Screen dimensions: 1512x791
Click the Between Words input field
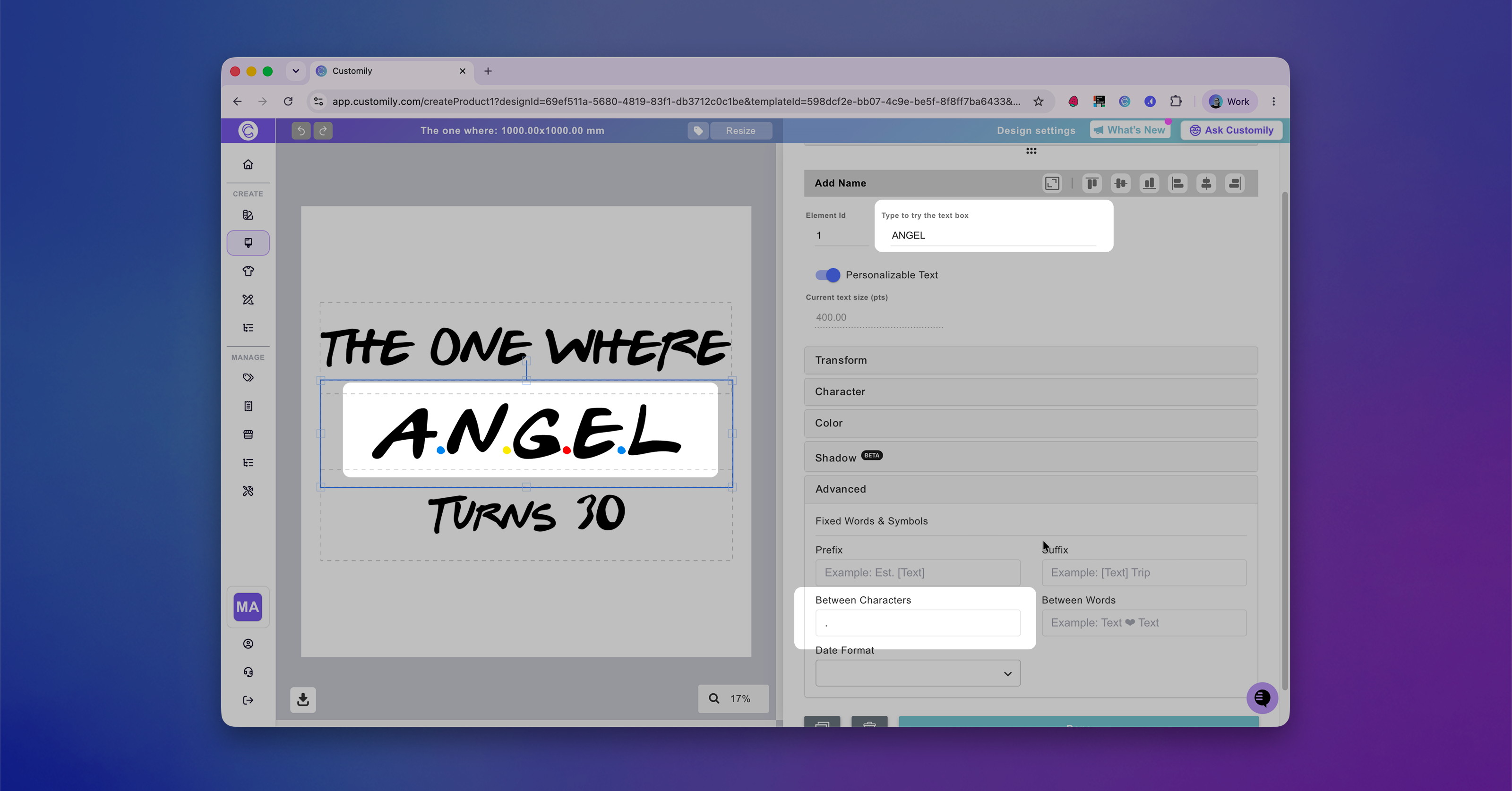pyautogui.click(x=1144, y=622)
